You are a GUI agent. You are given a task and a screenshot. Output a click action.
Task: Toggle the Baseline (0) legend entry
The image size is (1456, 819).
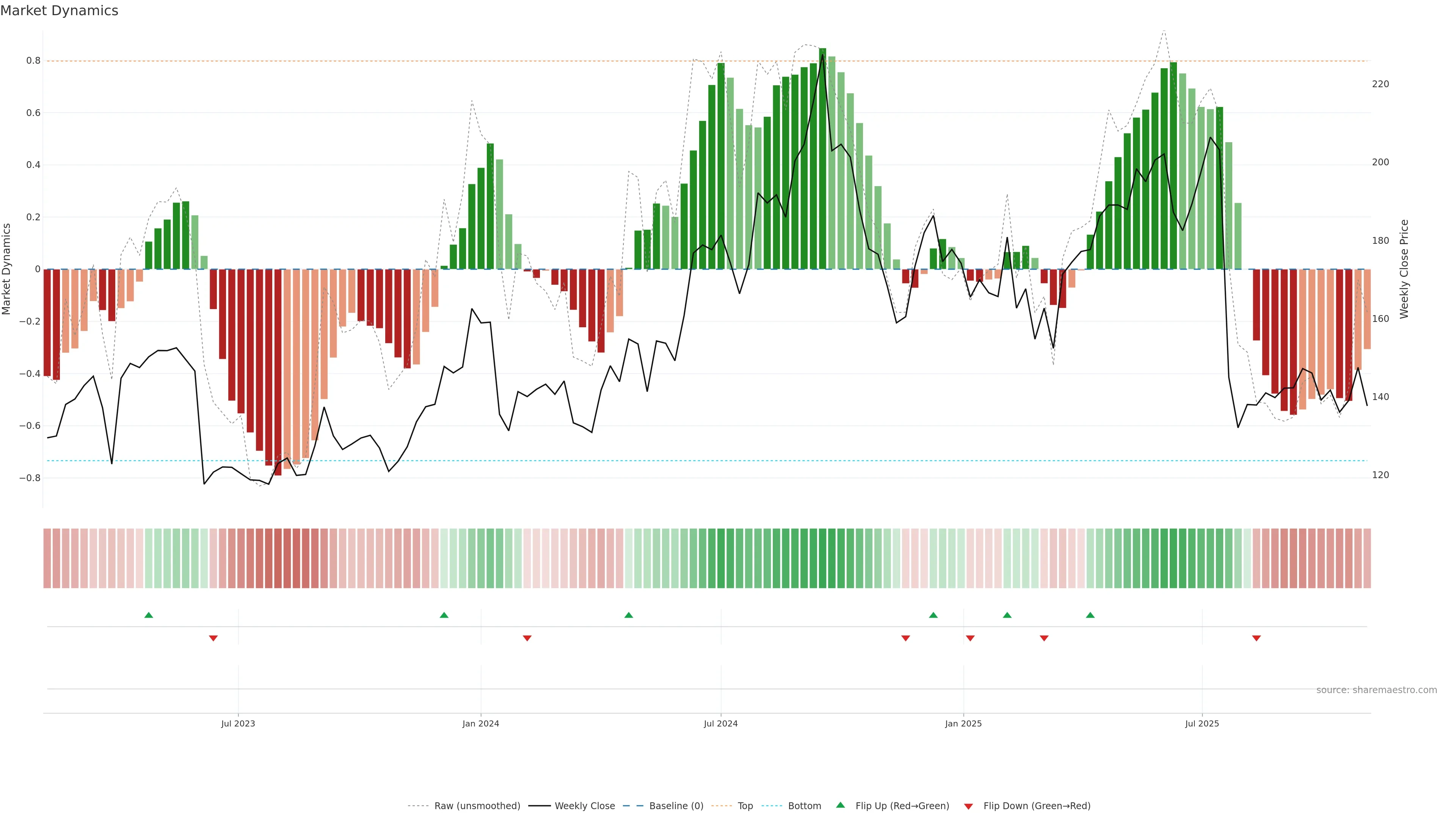(x=676, y=806)
